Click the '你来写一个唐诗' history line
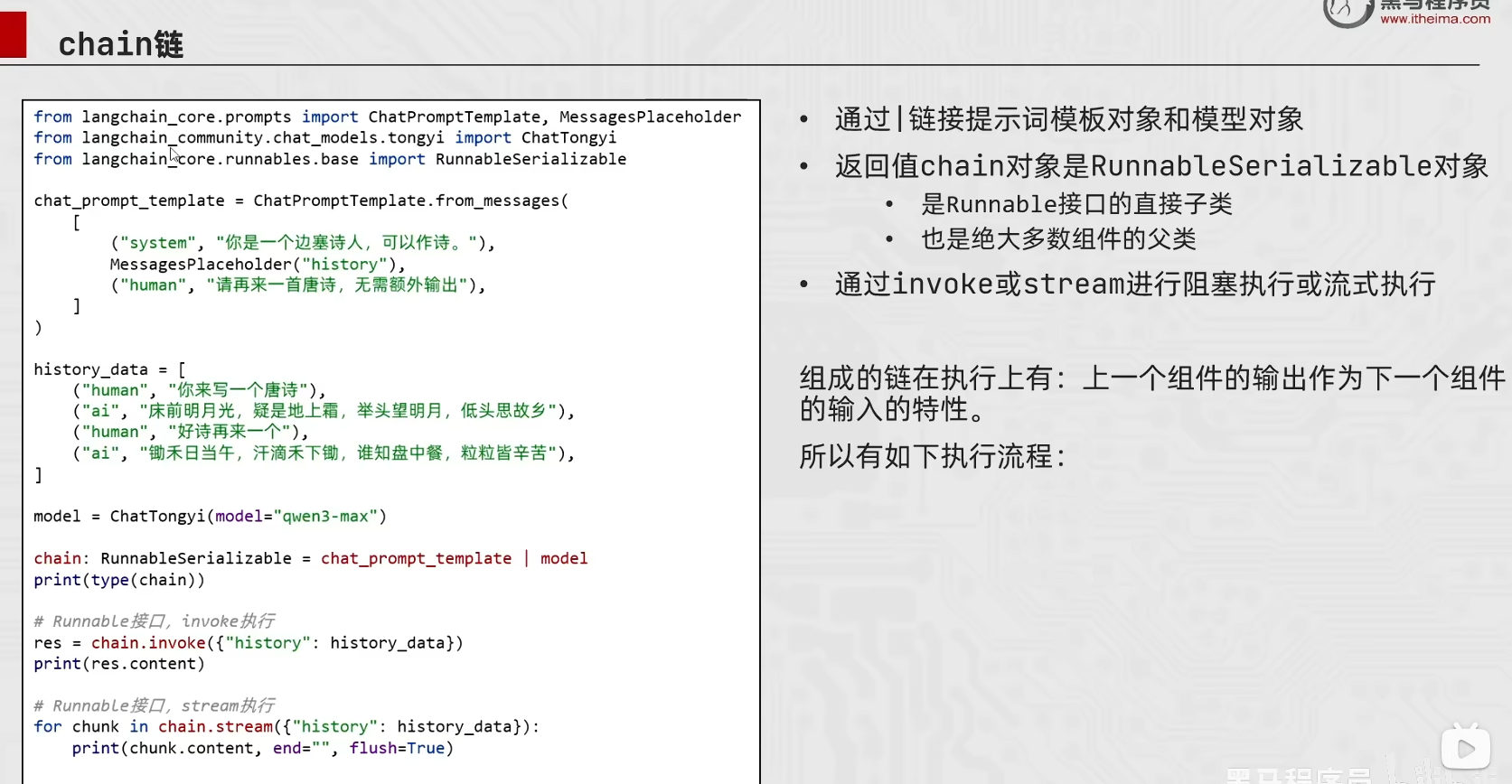The width and height of the screenshot is (1512, 784). (x=199, y=390)
